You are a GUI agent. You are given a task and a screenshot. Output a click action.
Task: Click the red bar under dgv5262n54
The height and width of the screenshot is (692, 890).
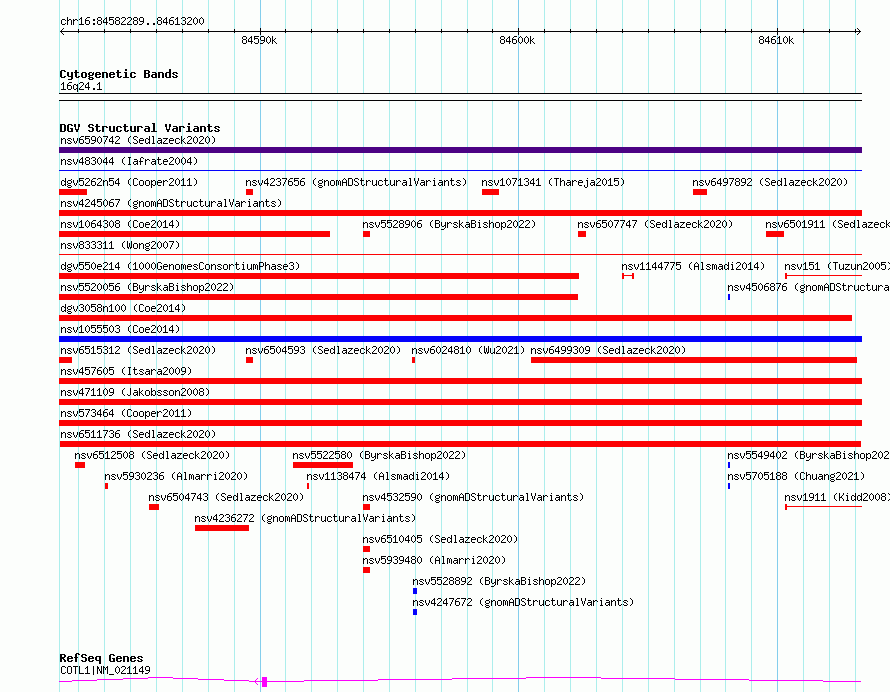[x=73, y=192]
